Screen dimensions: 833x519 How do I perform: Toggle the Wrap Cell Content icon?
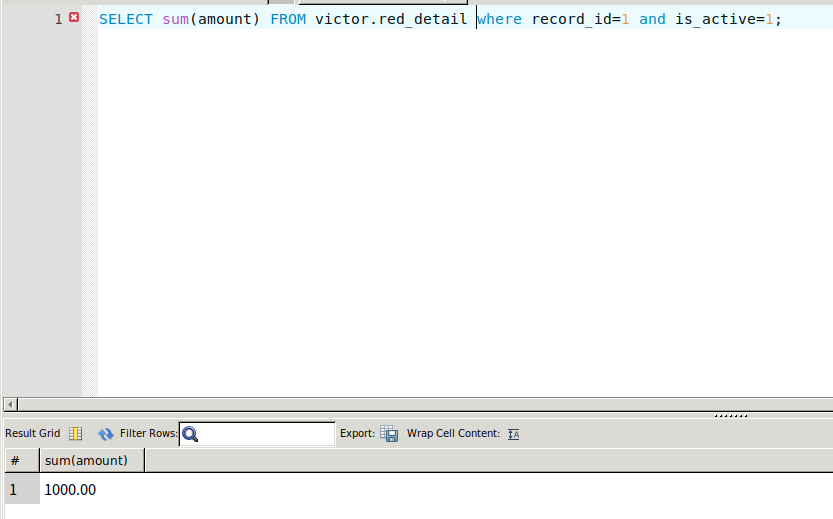coord(514,434)
